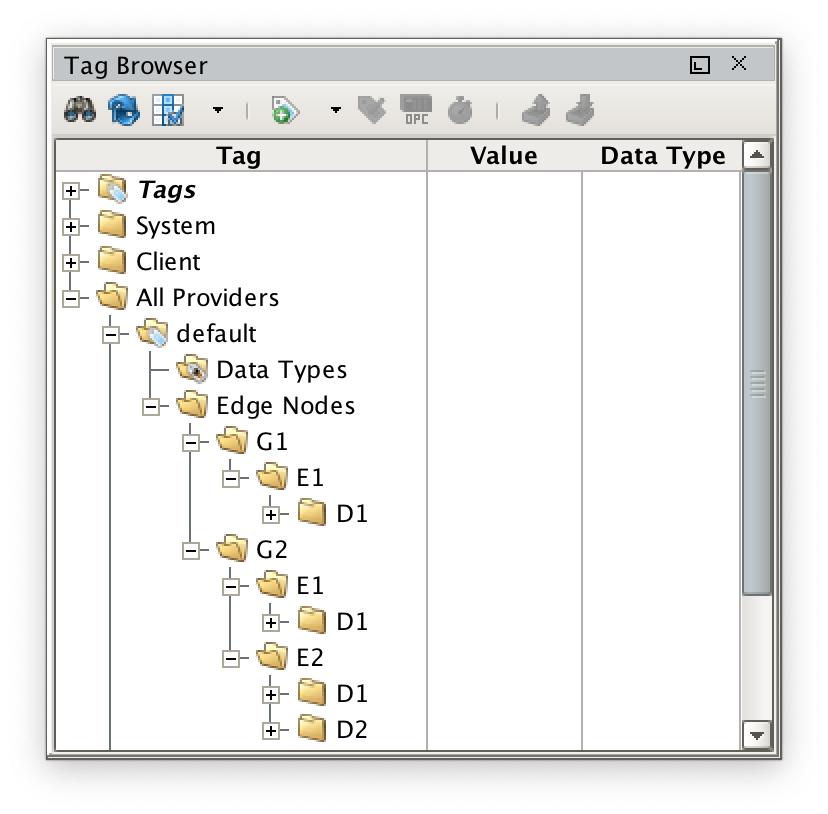
Task: Click the Data Type column header
Action: (x=662, y=156)
